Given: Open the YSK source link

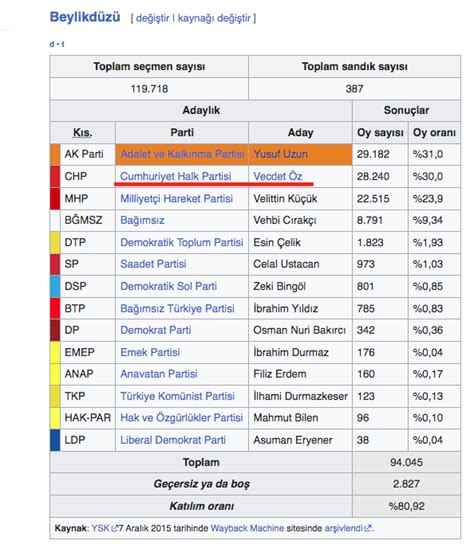Looking at the screenshot, I should click(100, 528).
